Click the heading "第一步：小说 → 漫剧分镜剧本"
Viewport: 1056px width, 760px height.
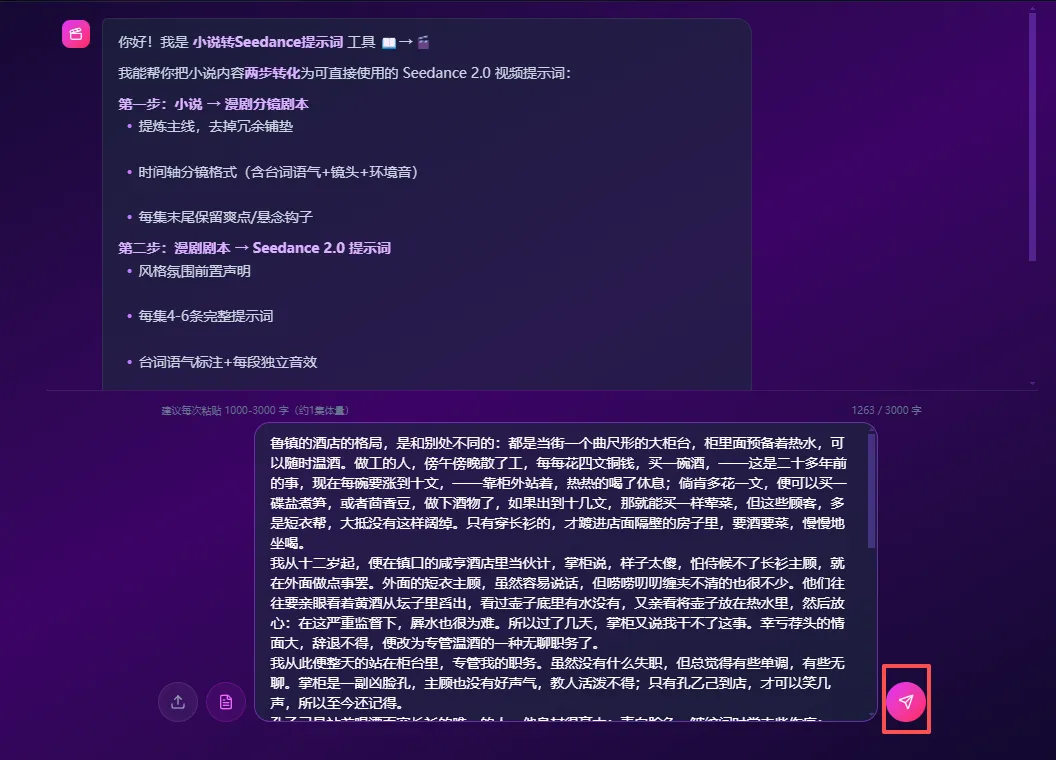coord(213,104)
